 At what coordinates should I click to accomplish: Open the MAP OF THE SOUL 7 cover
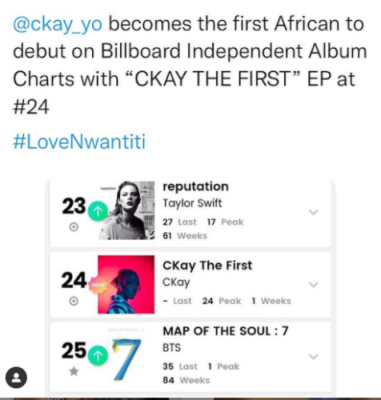tap(126, 356)
